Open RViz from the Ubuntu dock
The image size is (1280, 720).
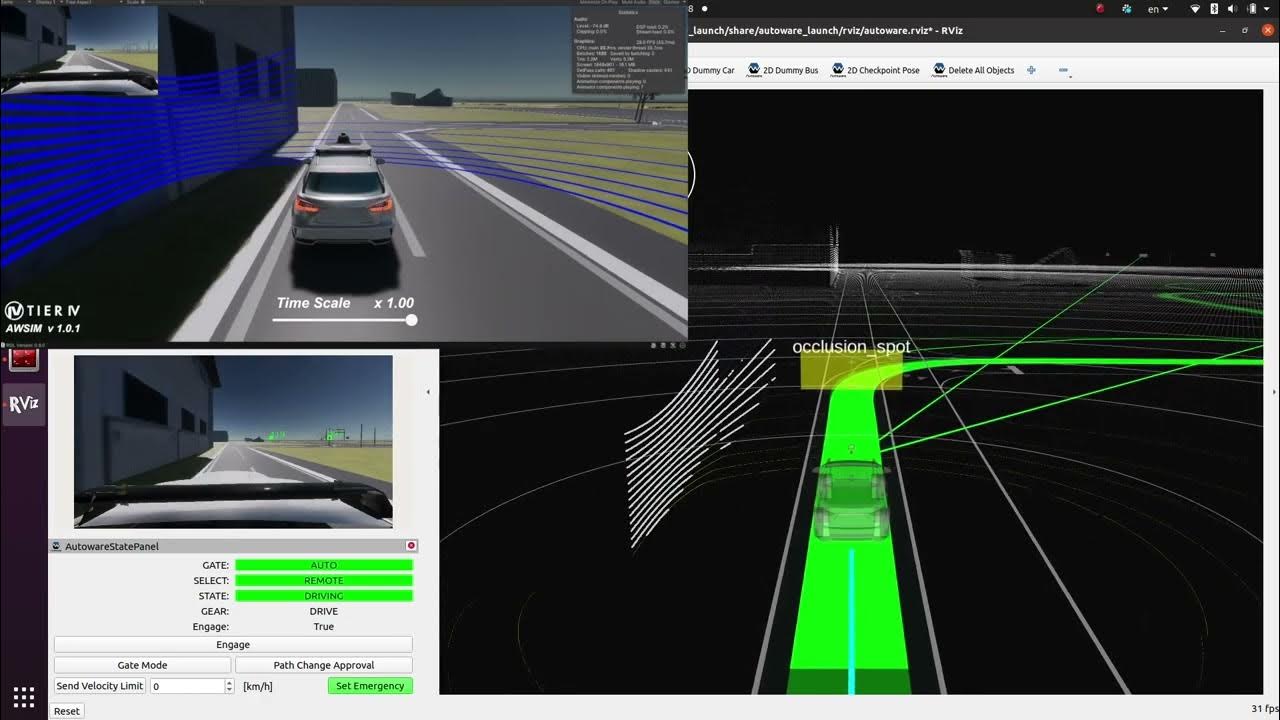(x=24, y=404)
